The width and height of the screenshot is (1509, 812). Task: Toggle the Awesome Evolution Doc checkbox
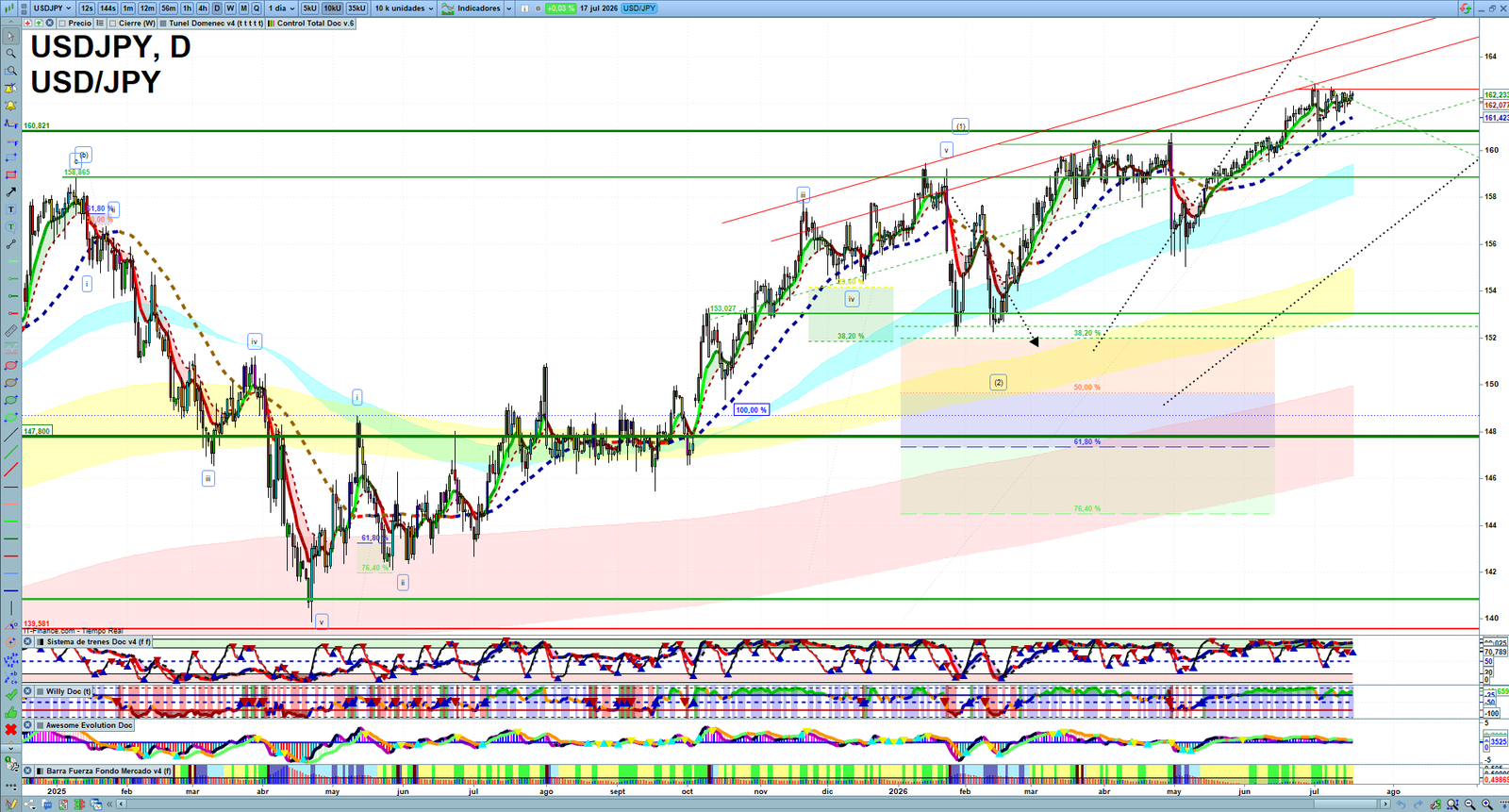click(x=41, y=725)
